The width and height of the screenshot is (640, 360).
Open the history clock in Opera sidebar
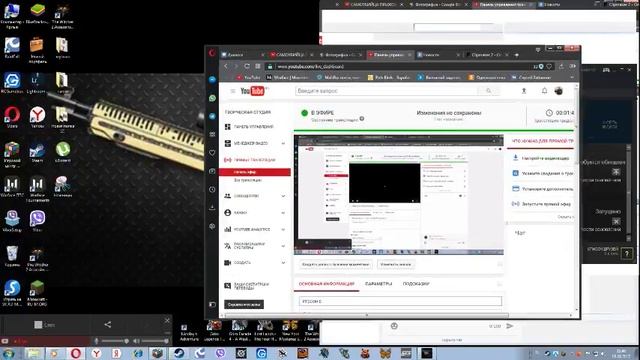click(212, 189)
